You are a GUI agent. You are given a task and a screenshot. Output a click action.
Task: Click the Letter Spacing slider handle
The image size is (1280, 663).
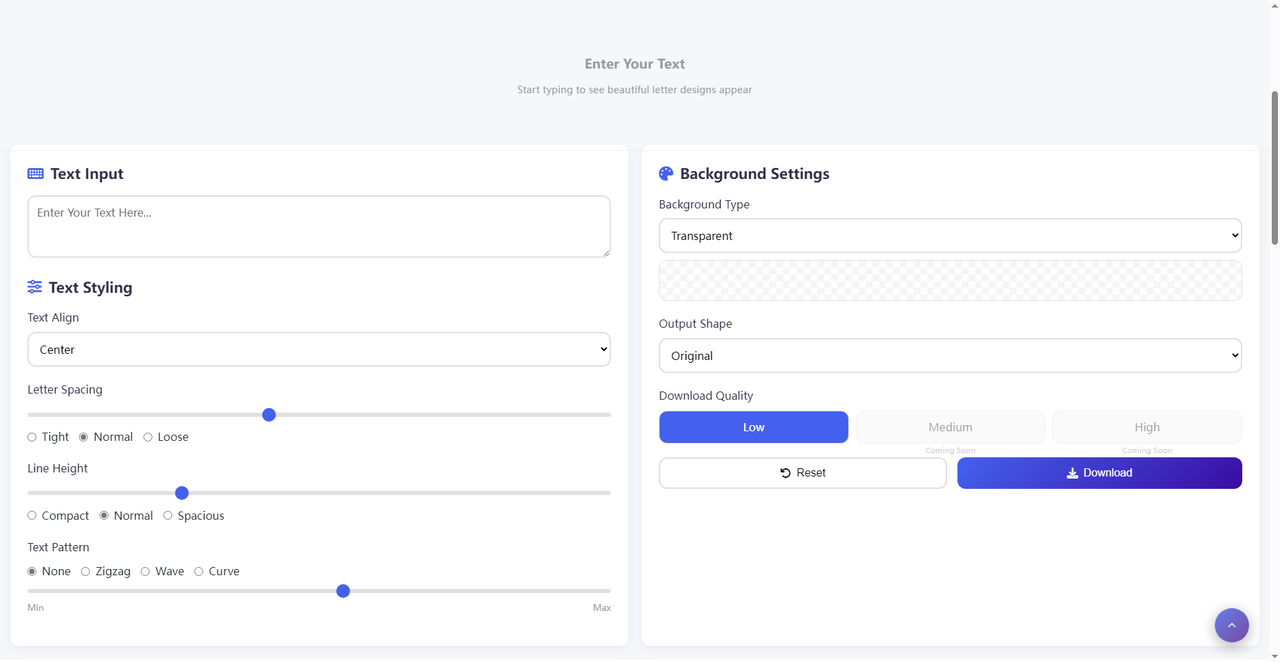tap(269, 415)
